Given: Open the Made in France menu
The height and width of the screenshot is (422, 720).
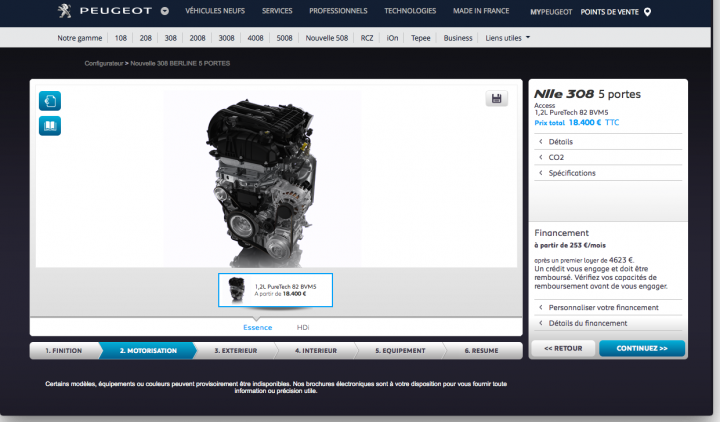Looking at the screenshot, I should pyautogui.click(x=481, y=11).
